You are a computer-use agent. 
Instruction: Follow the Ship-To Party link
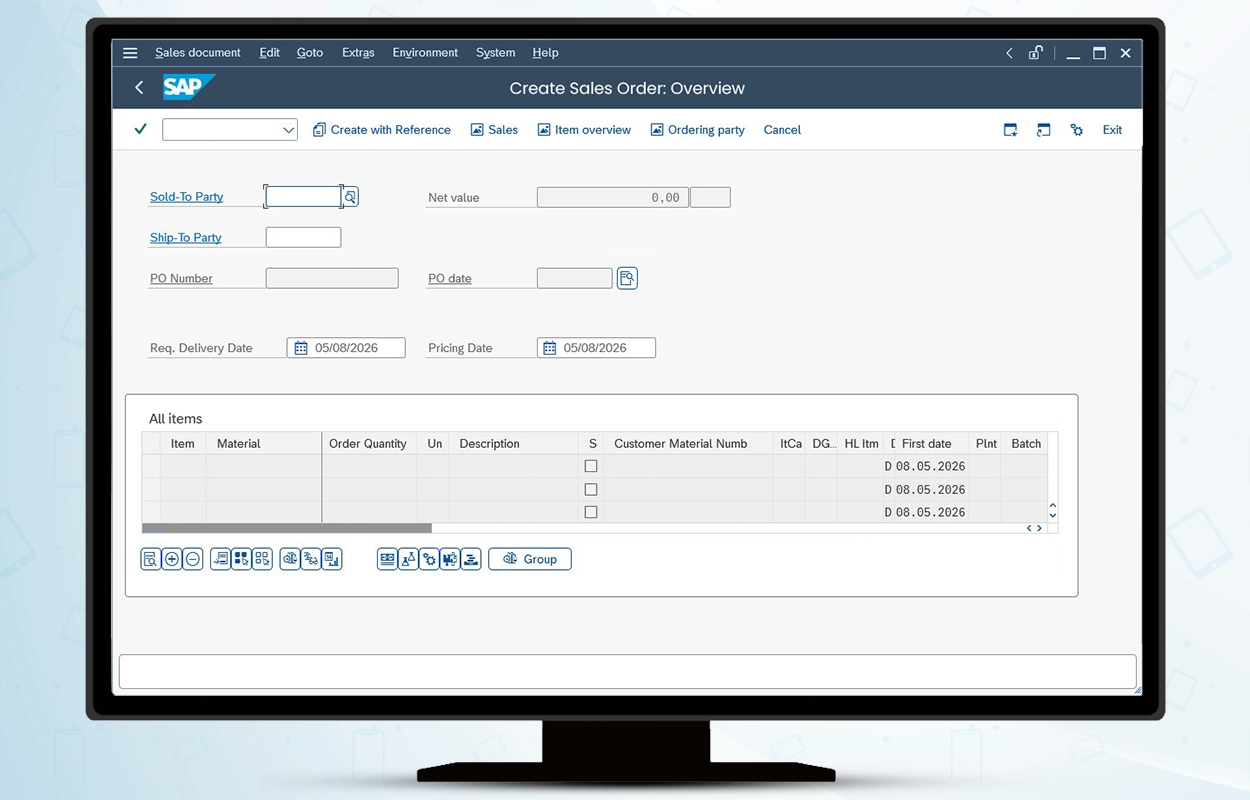pyautogui.click(x=186, y=238)
